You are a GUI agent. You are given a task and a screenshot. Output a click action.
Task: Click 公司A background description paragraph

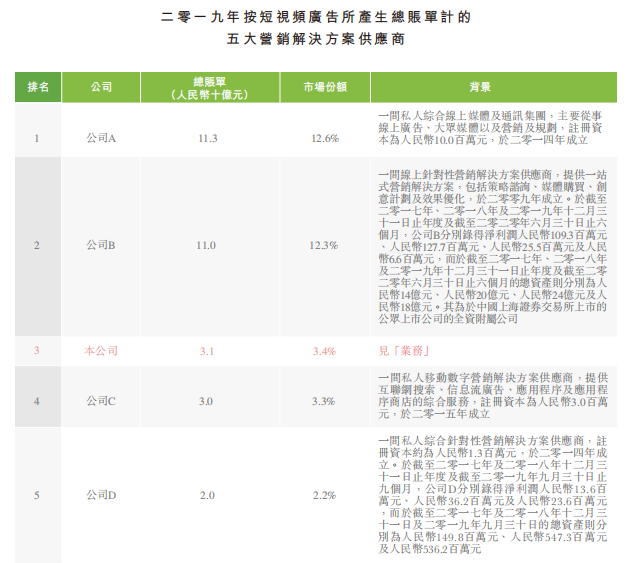tap(490, 128)
